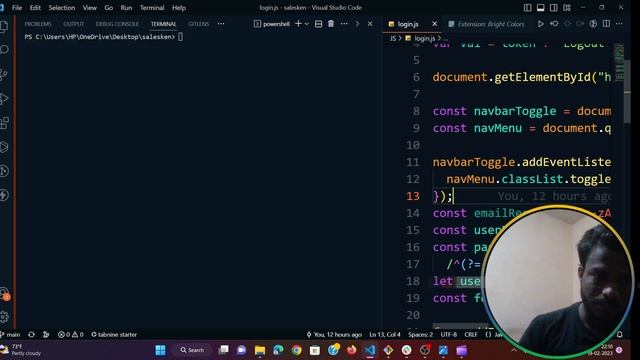640x360 pixels.
Task: Open the Edit menu
Action: tap(35, 8)
